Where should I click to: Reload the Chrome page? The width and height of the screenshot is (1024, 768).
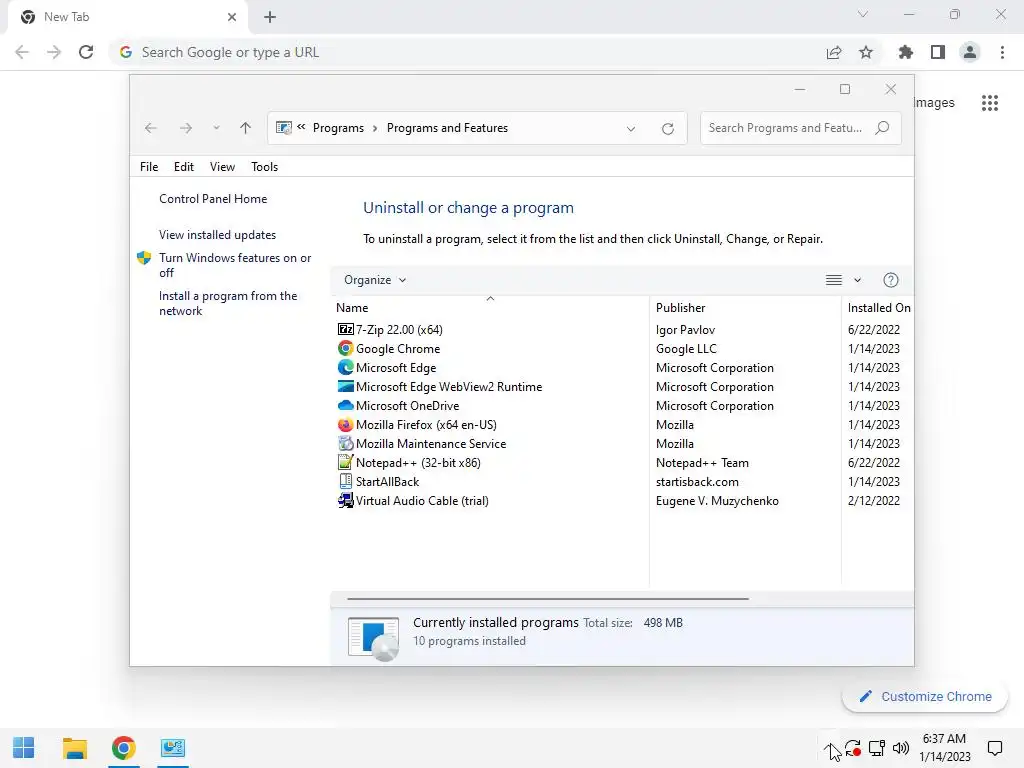(86, 52)
